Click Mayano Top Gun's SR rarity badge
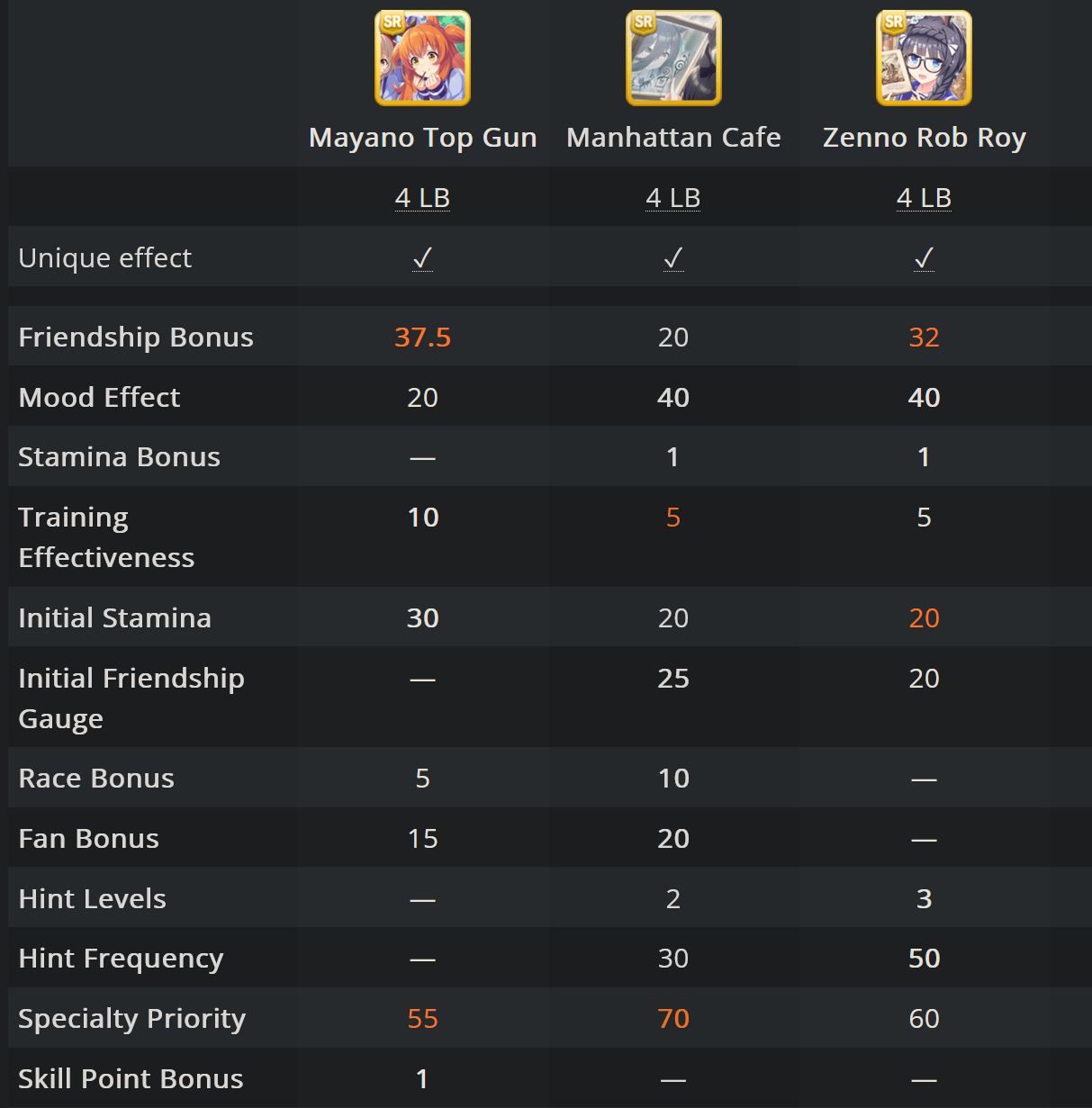1092x1108 pixels. tap(393, 23)
